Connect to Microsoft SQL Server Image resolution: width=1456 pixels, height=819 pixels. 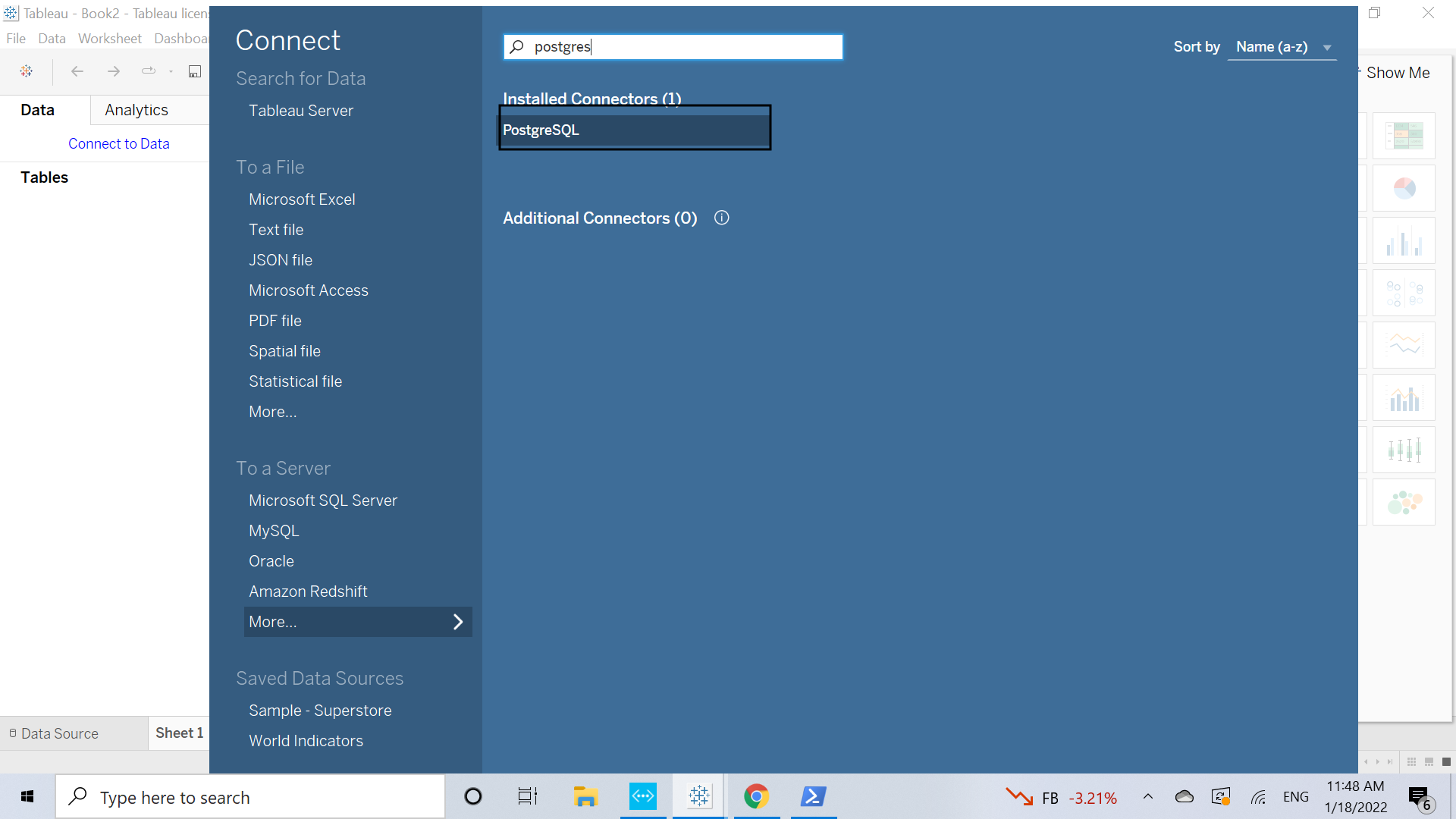(x=323, y=500)
